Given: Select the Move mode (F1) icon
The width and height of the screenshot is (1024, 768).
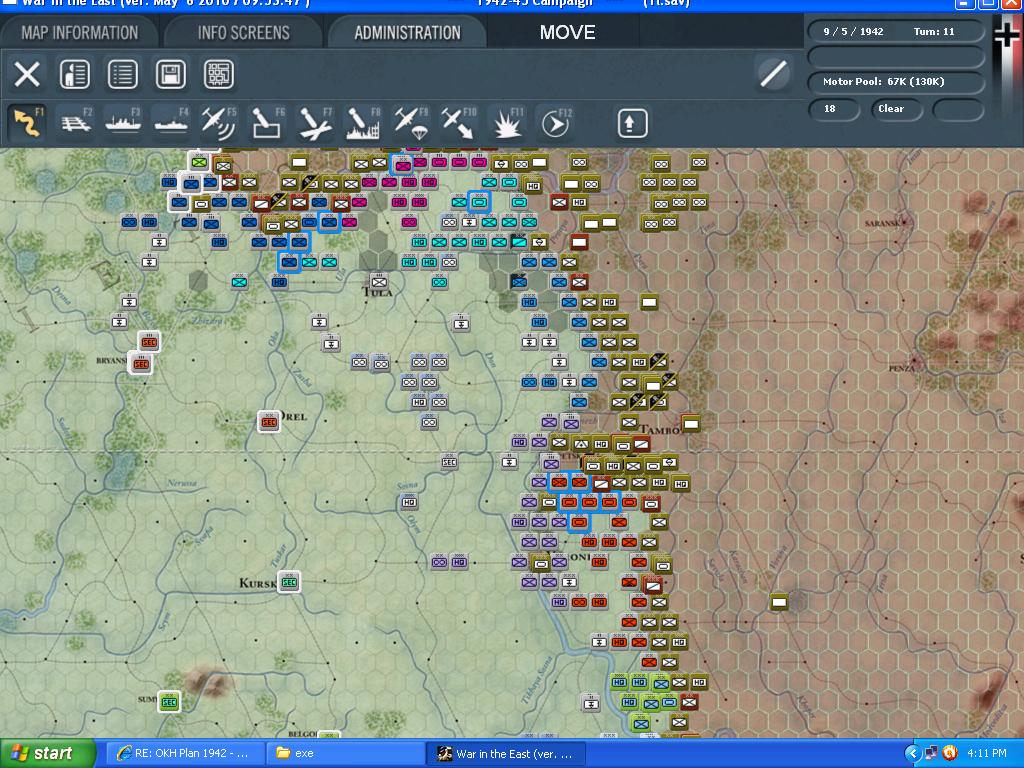Looking at the screenshot, I should [27, 123].
